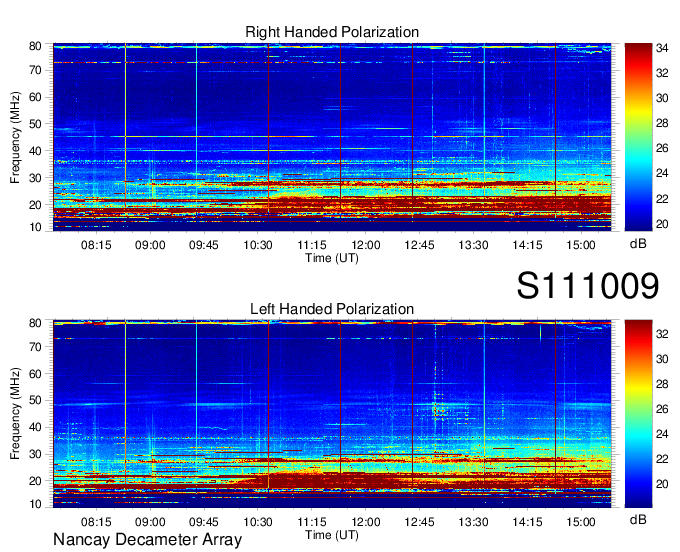This screenshot has width=680, height=552.
Task: Click the 50 MHz tick of Right Handed plot
Action: point(35,124)
